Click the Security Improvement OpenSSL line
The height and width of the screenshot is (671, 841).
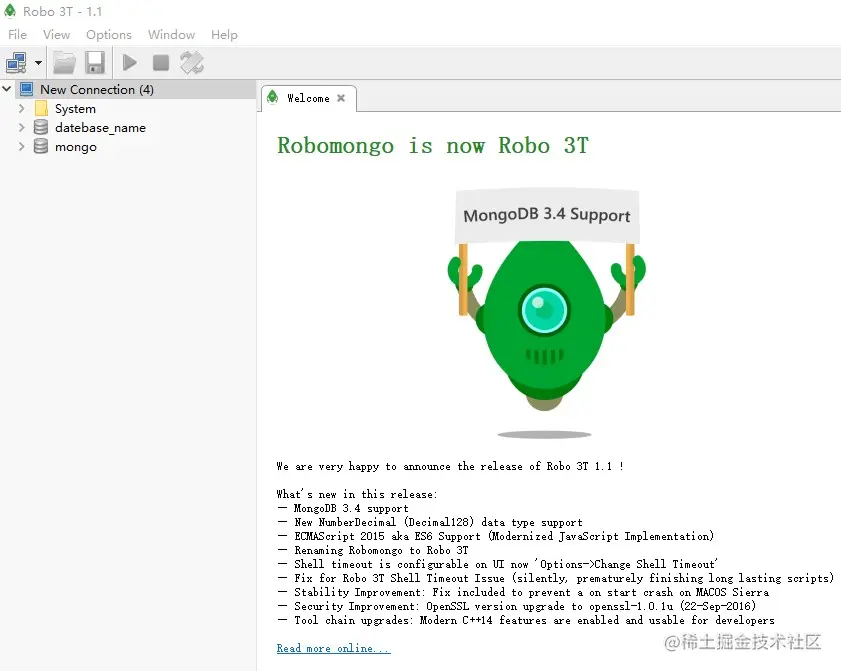[x=517, y=606]
